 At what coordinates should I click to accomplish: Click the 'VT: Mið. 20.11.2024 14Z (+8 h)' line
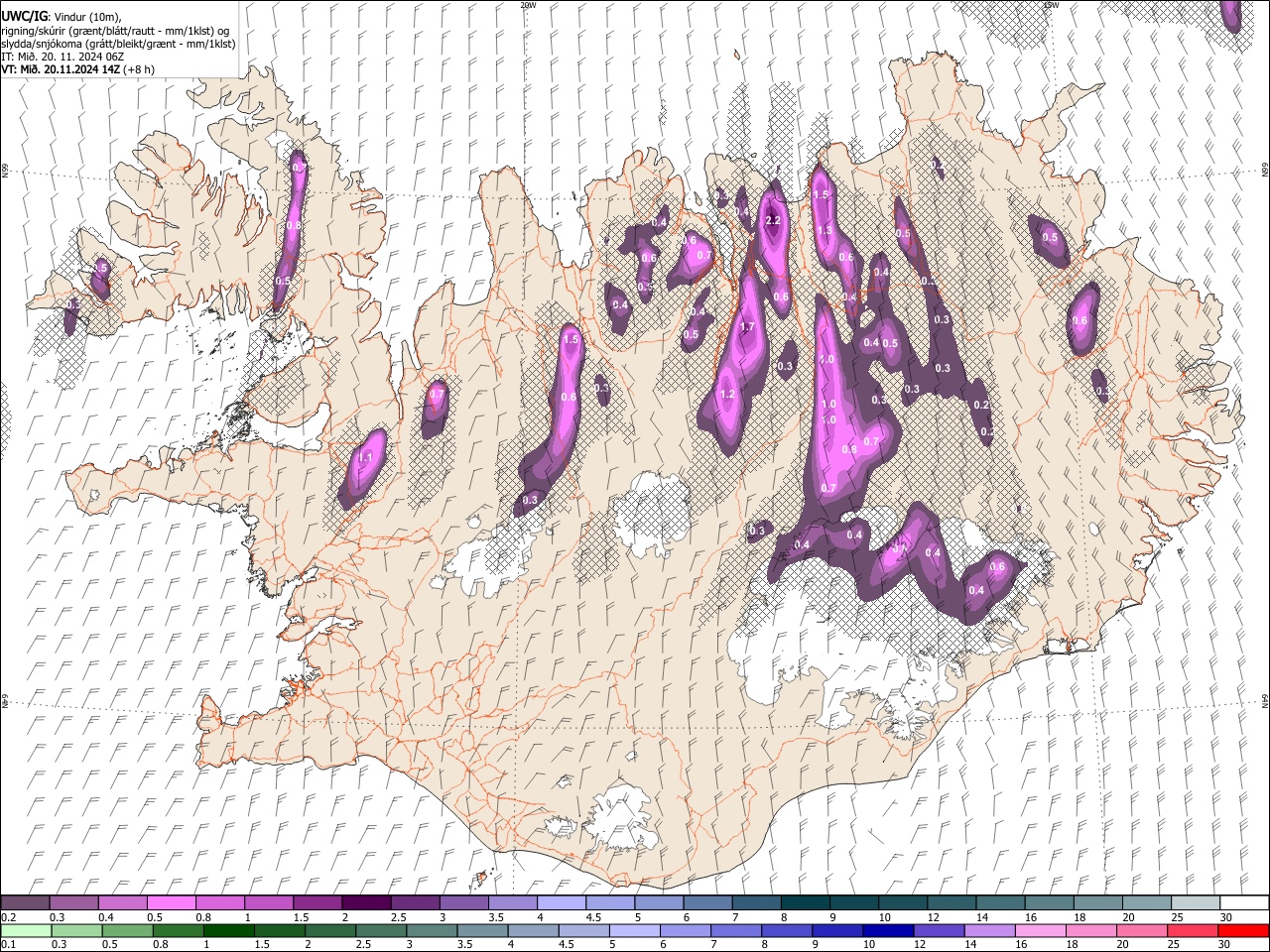[x=77, y=69]
